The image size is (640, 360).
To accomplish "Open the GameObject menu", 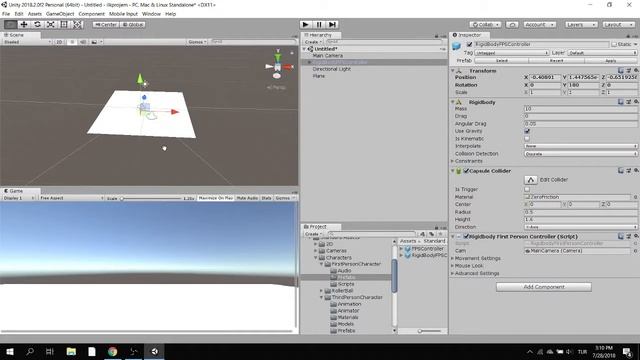I will (x=60, y=14).
